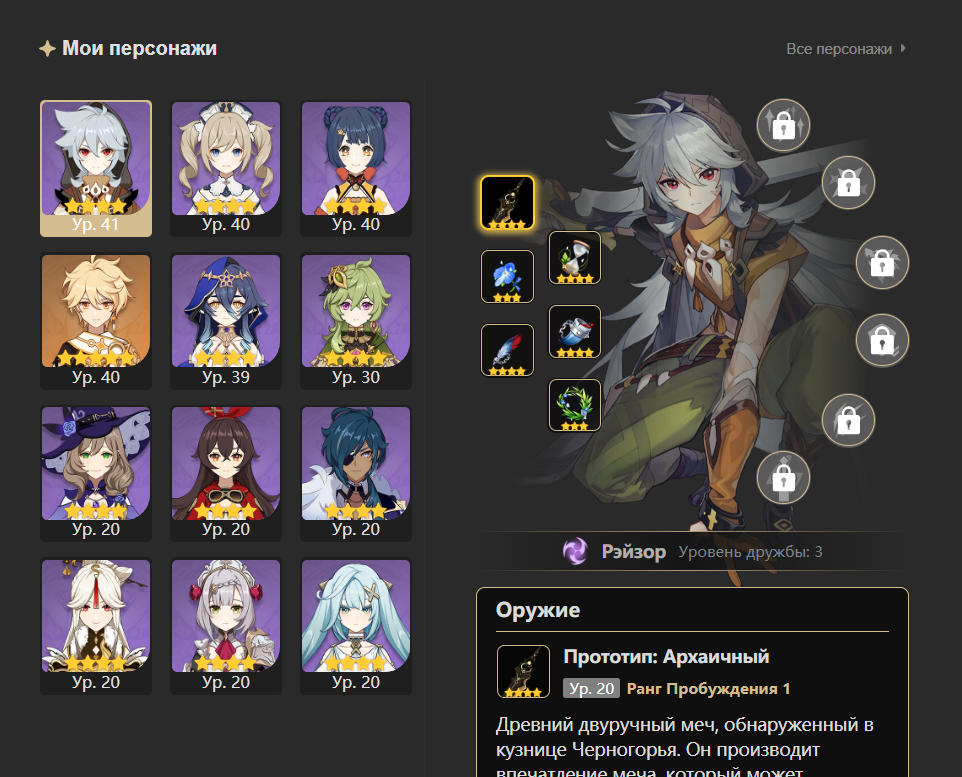962x777 pixels.
Task: Select the equipped claymore weapon icon
Action: tap(507, 203)
